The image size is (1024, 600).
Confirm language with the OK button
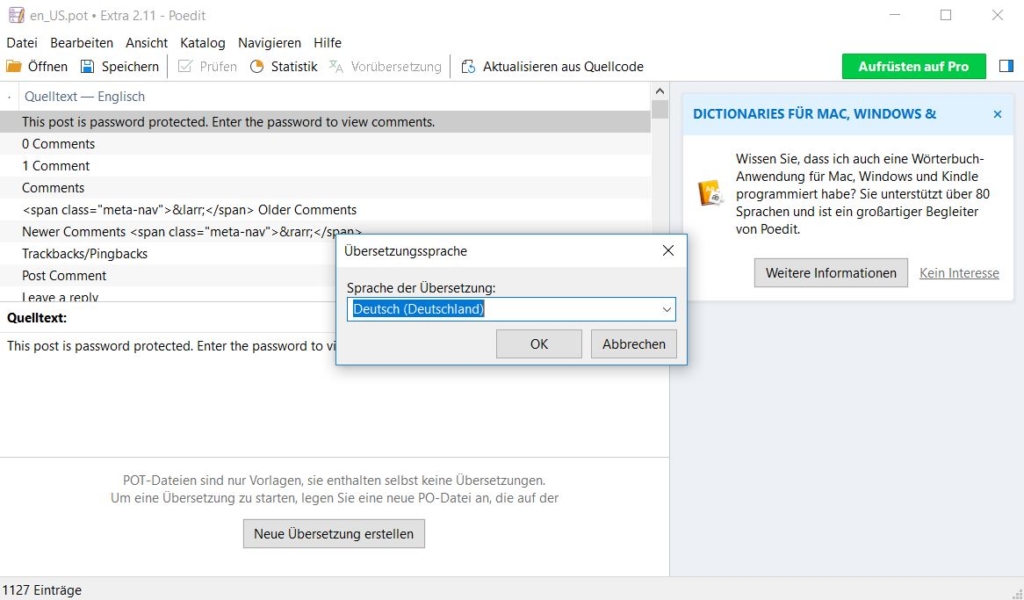[x=539, y=344]
